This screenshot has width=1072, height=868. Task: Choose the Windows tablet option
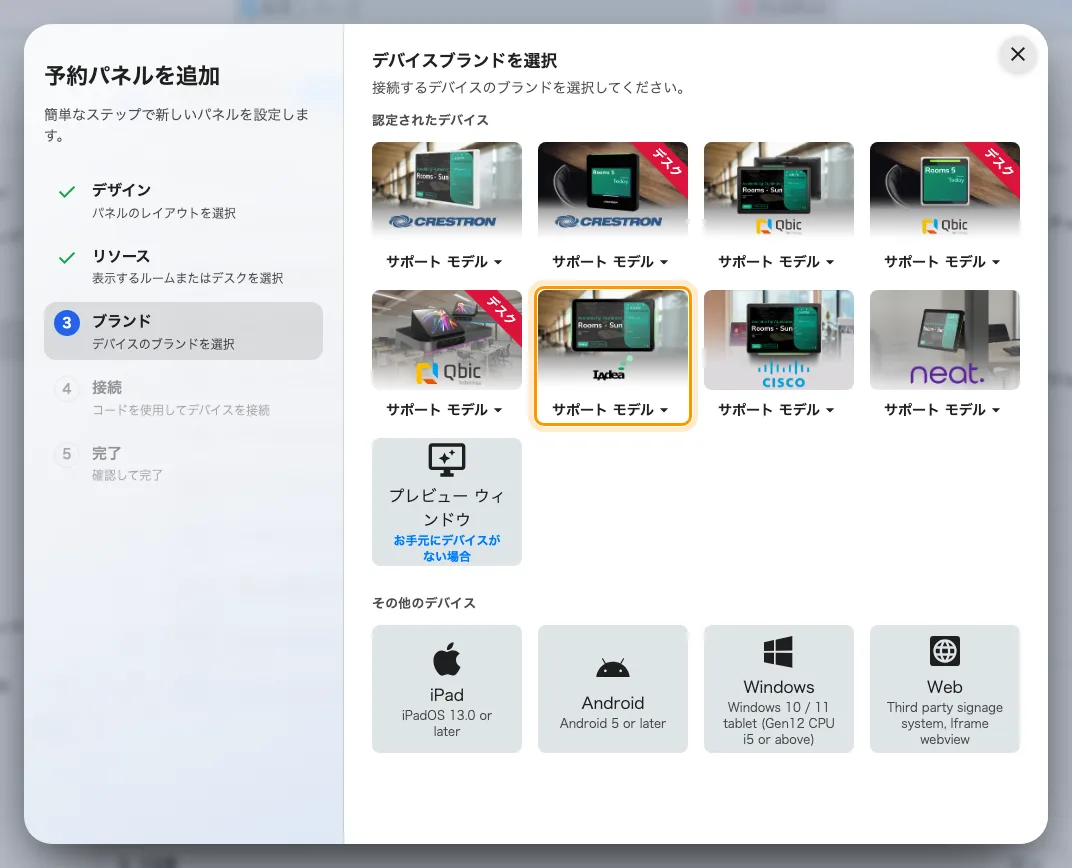(x=779, y=689)
